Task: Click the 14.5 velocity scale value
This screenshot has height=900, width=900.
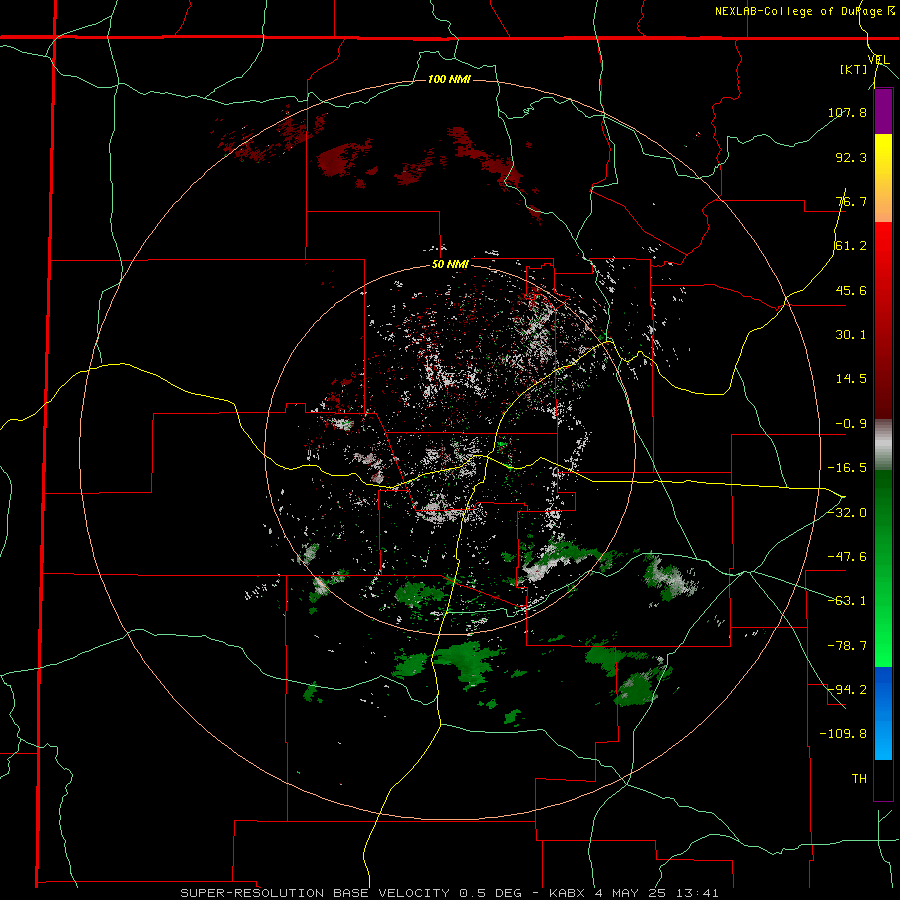Action: [851, 379]
